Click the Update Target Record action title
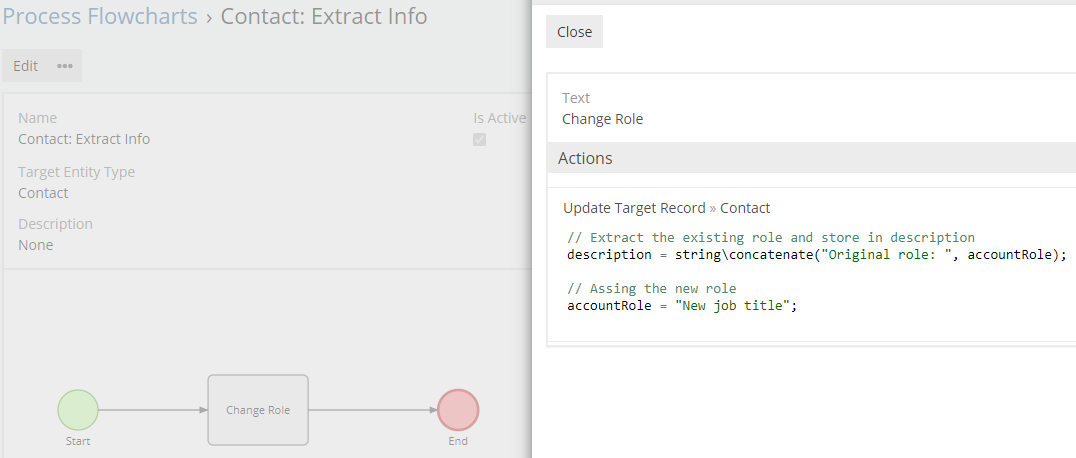1076x458 pixels. pyautogui.click(x=634, y=208)
